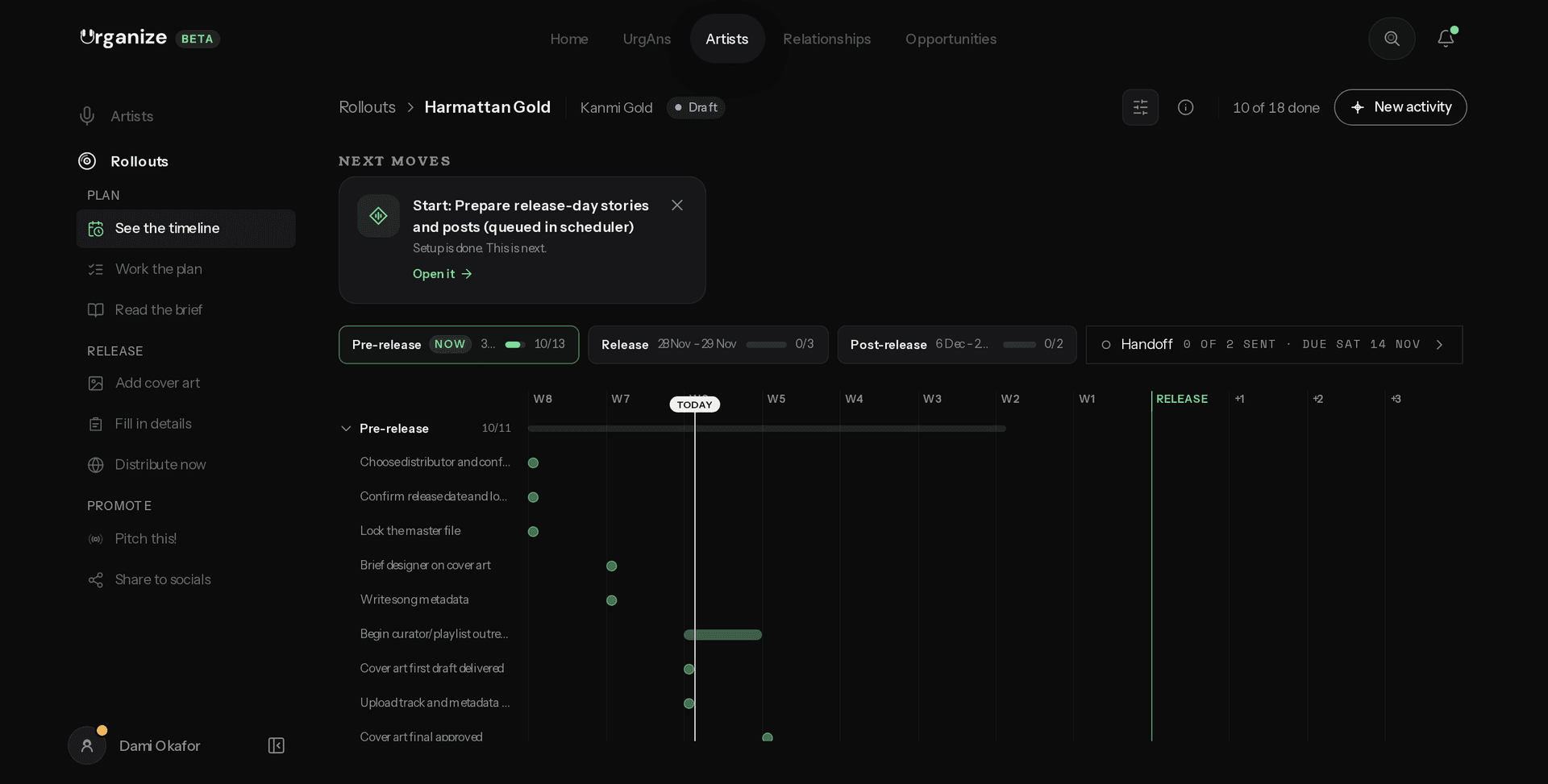Open Fill in details
The width and height of the screenshot is (1548, 784).
tap(185, 424)
